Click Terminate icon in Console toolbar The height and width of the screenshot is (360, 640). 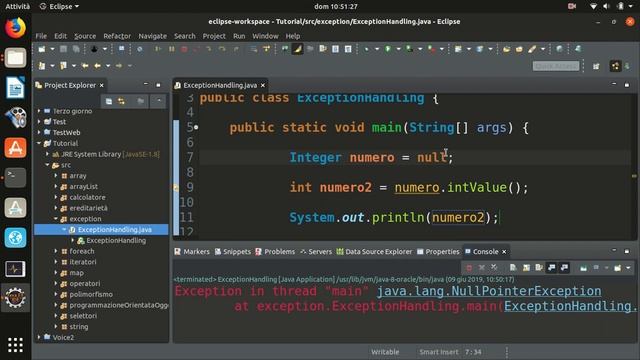pyautogui.click(x=469, y=268)
